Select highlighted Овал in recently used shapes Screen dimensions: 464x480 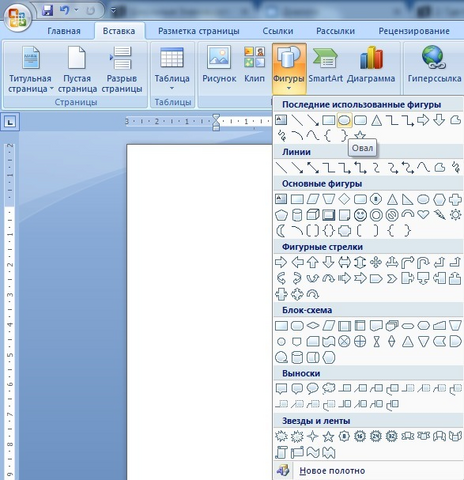click(x=344, y=120)
